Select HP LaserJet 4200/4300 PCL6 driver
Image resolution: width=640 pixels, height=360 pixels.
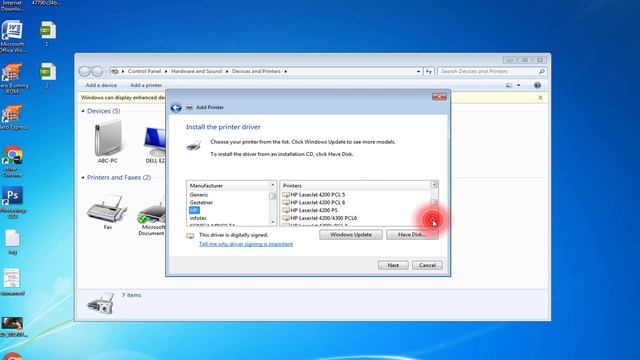(320, 218)
